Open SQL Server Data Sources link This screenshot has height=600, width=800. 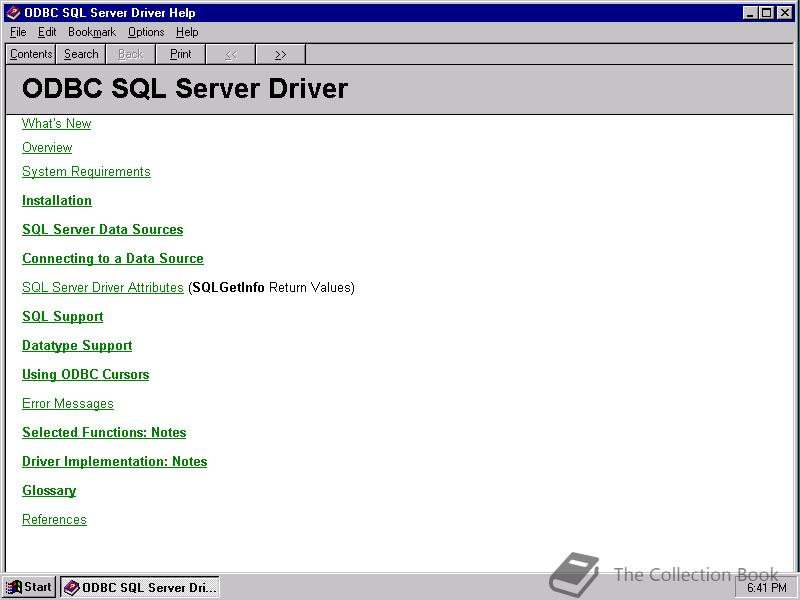click(x=103, y=230)
